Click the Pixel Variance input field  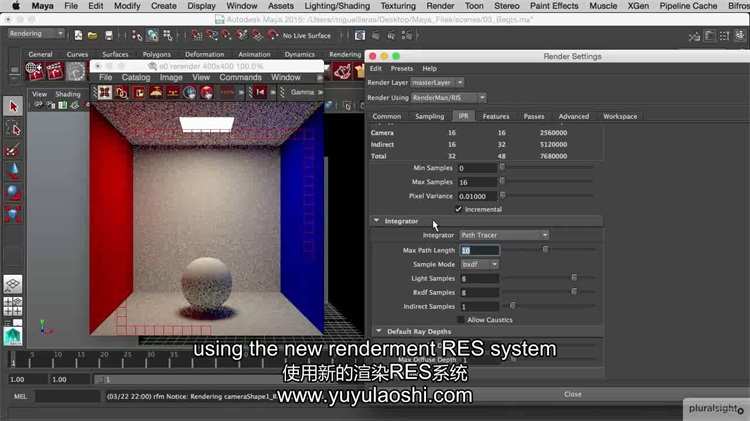(x=477, y=196)
